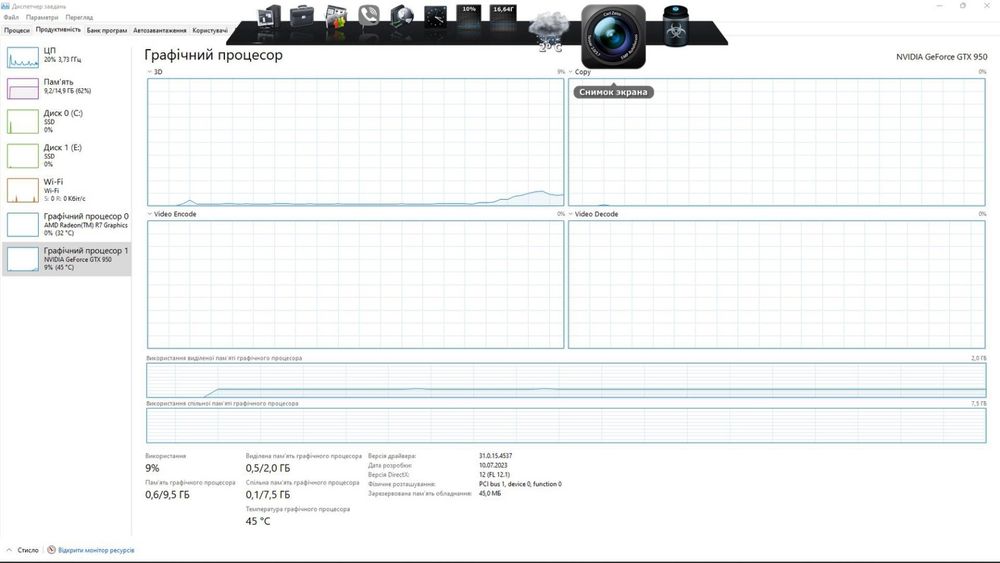This screenshot has width=1000, height=563.
Task: Open the Файл menu
Action: click(11, 17)
